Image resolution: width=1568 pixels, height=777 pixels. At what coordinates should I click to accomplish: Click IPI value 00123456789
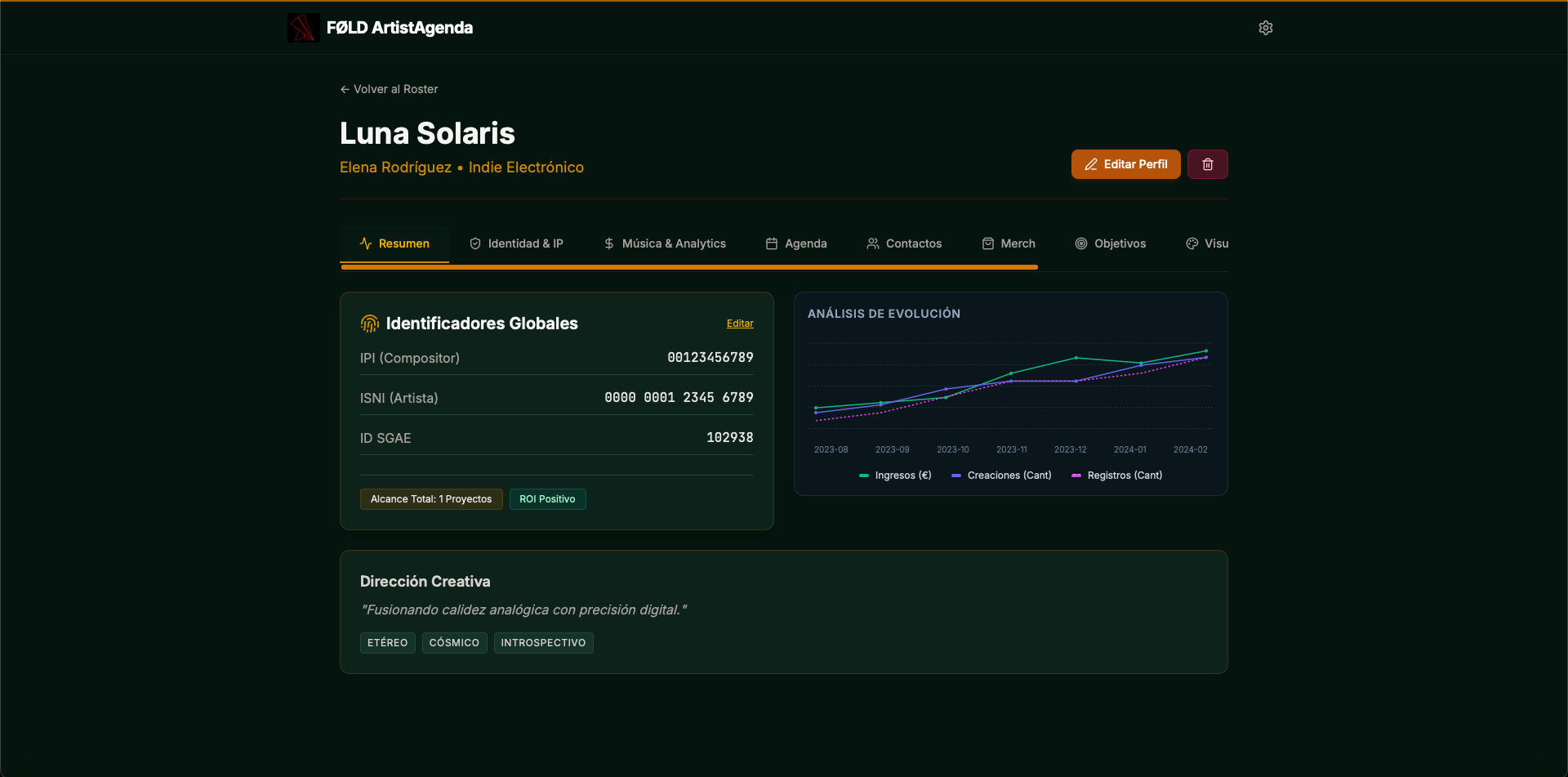pyautogui.click(x=710, y=358)
